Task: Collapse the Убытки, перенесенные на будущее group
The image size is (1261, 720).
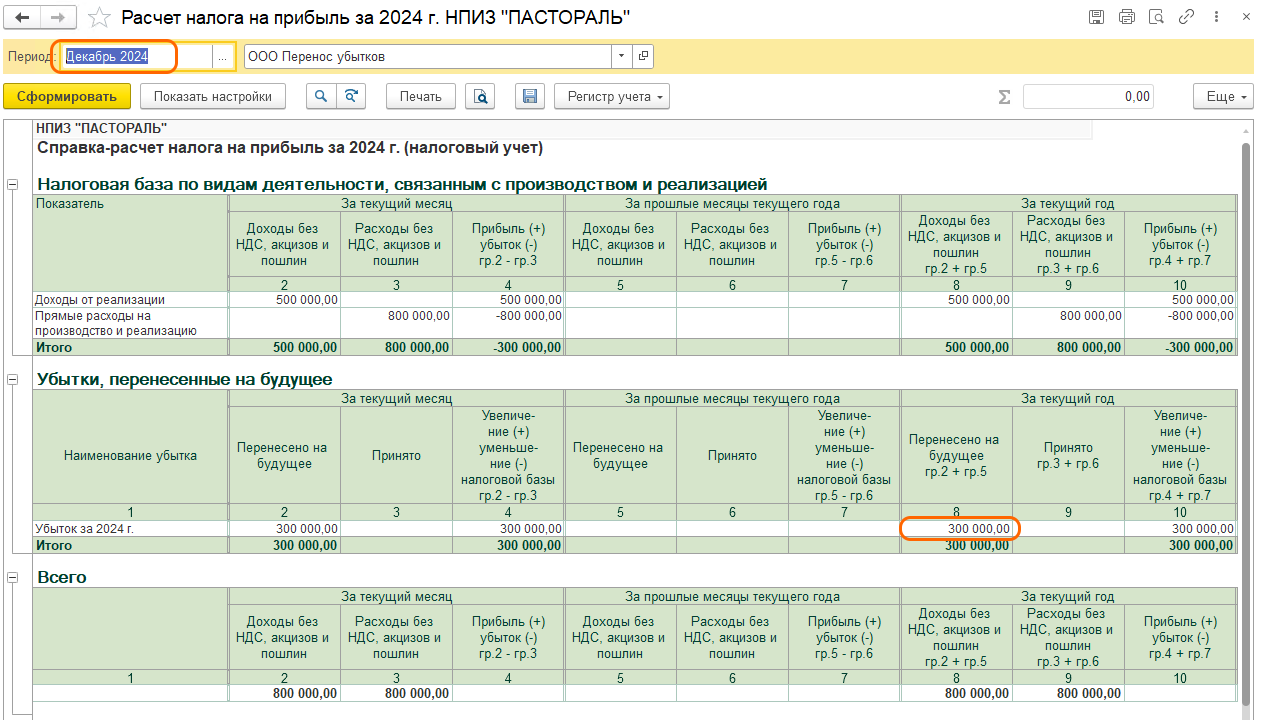Action: tap(13, 380)
